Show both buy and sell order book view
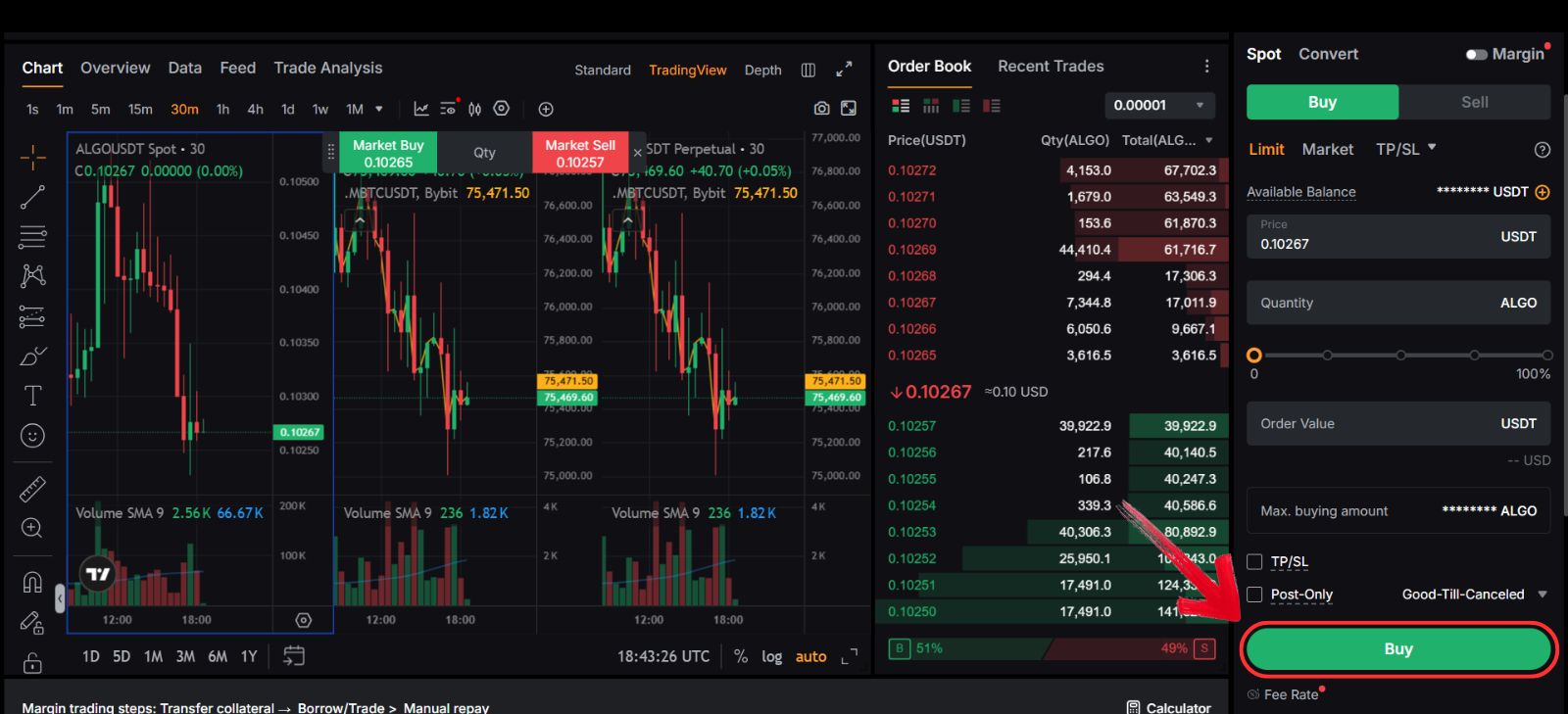This screenshot has width=1568, height=714. (901, 105)
